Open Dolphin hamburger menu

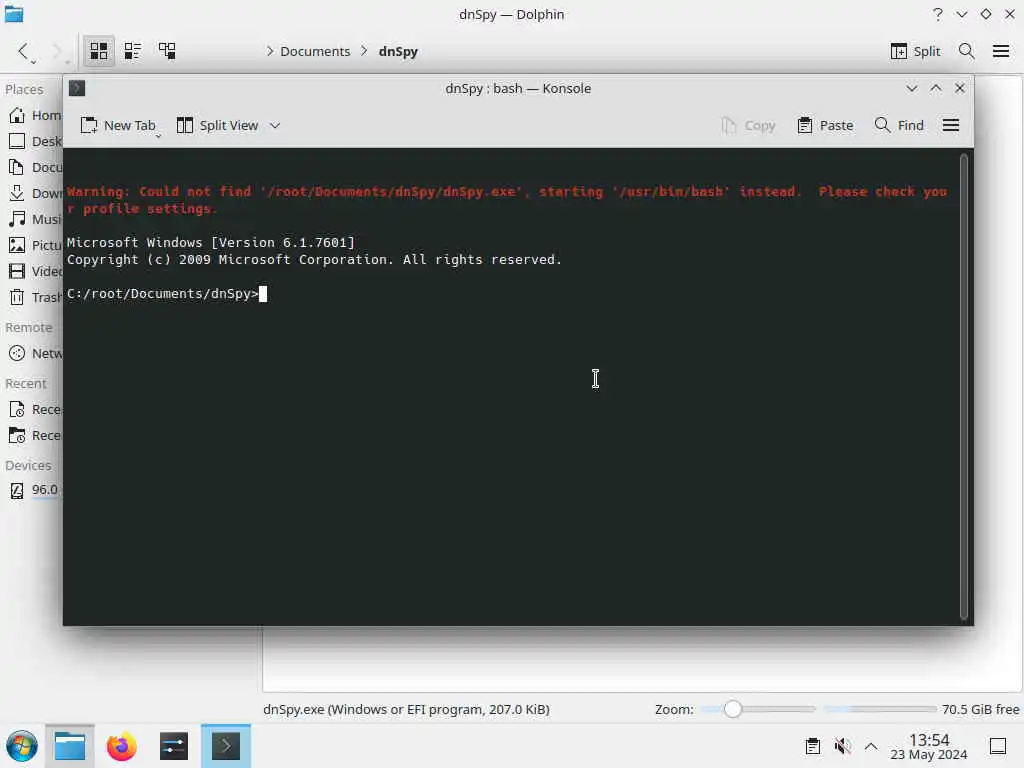(x=1000, y=51)
